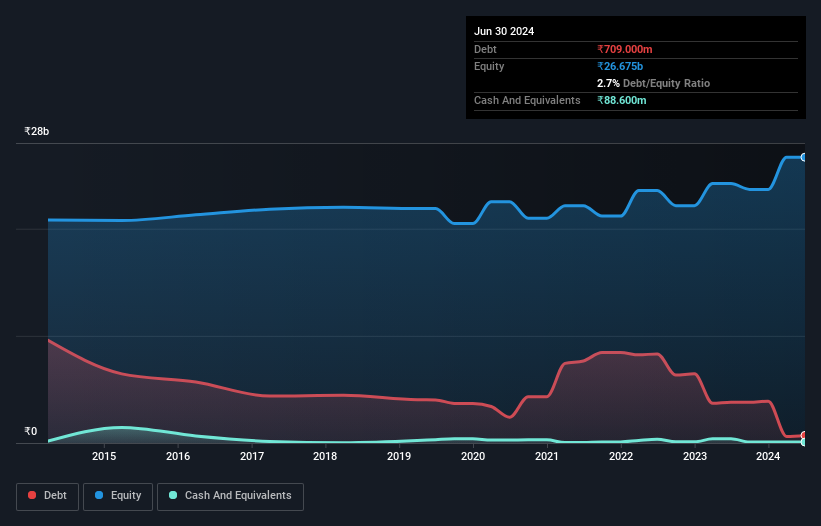This screenshot has width=821, height=526.
Task: Click the Debt label in the tooltip
Action: click(485, 49)
